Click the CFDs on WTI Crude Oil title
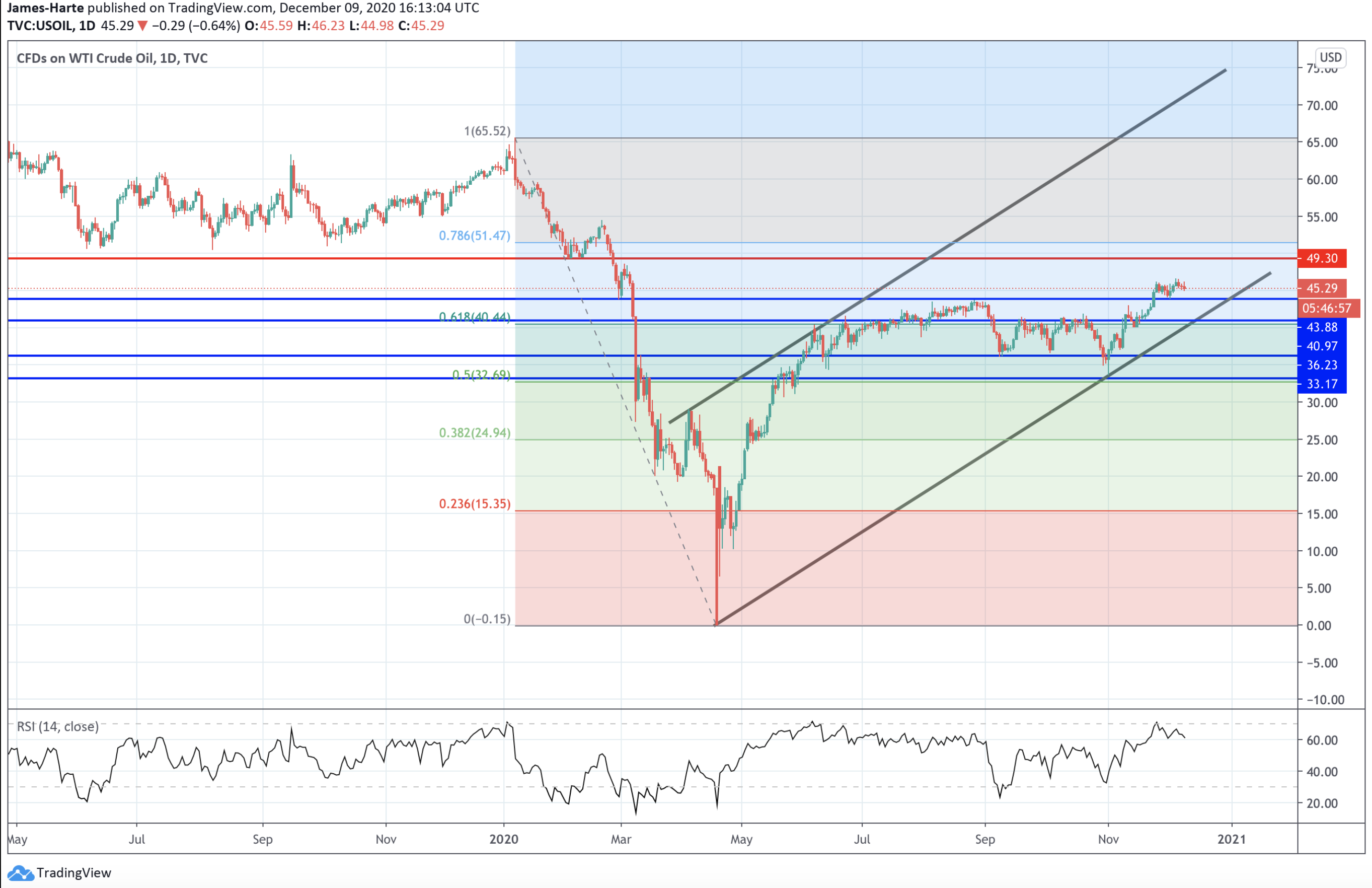The width and height of the screenshot is (1372, 888). (112, 58)
